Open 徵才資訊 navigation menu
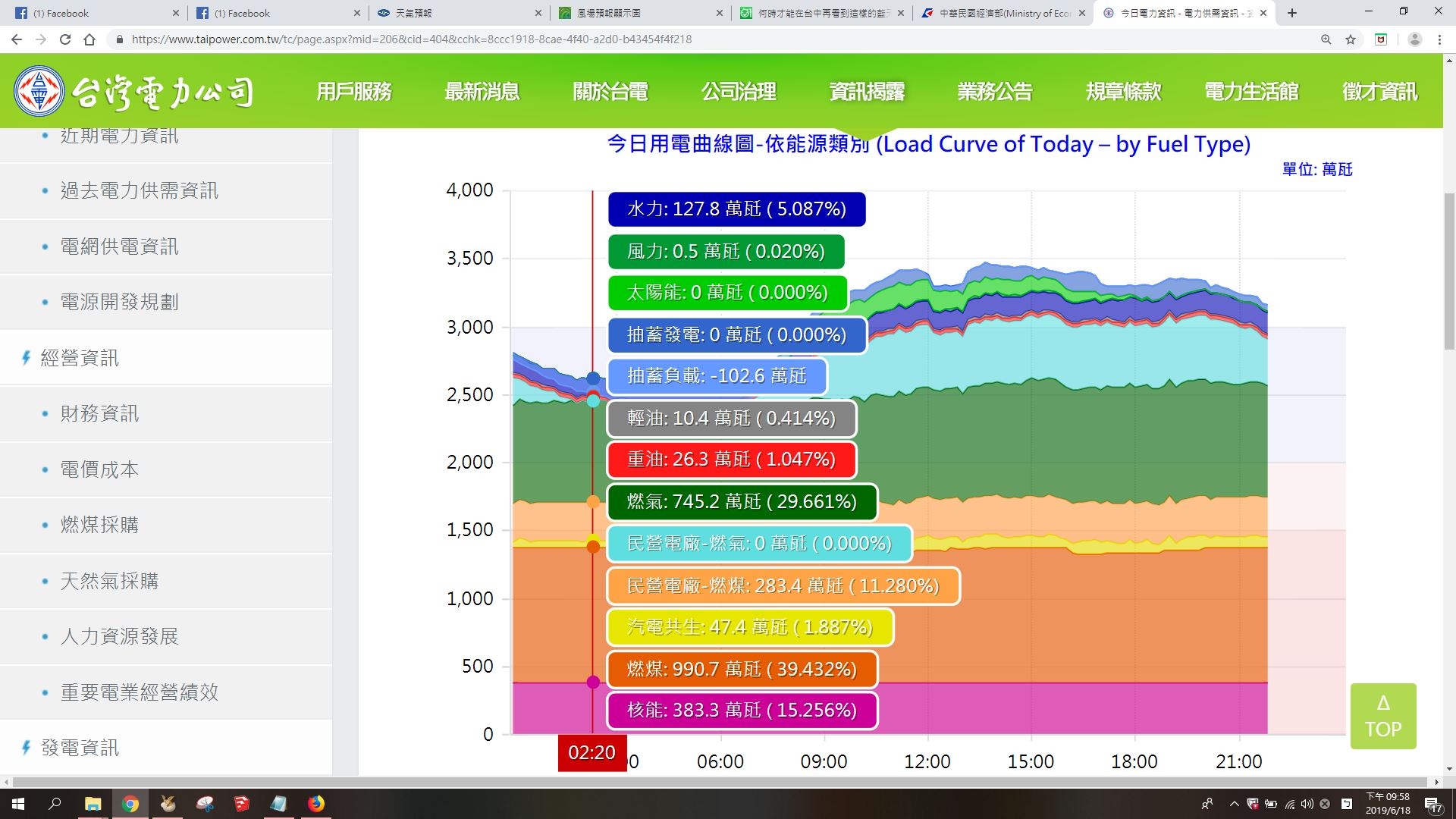 coord(1379,92)
